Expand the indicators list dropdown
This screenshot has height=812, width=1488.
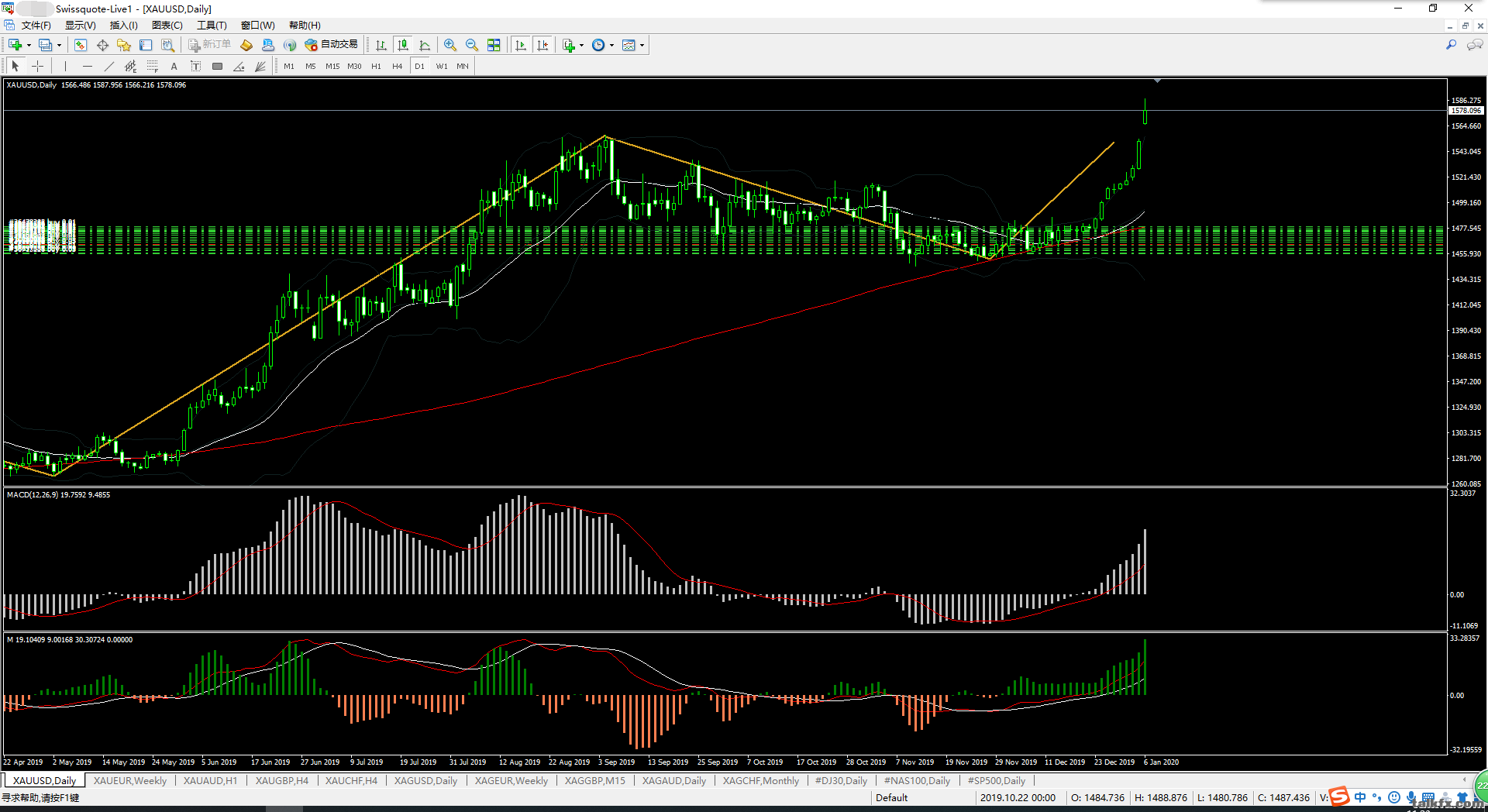point(581,45)
